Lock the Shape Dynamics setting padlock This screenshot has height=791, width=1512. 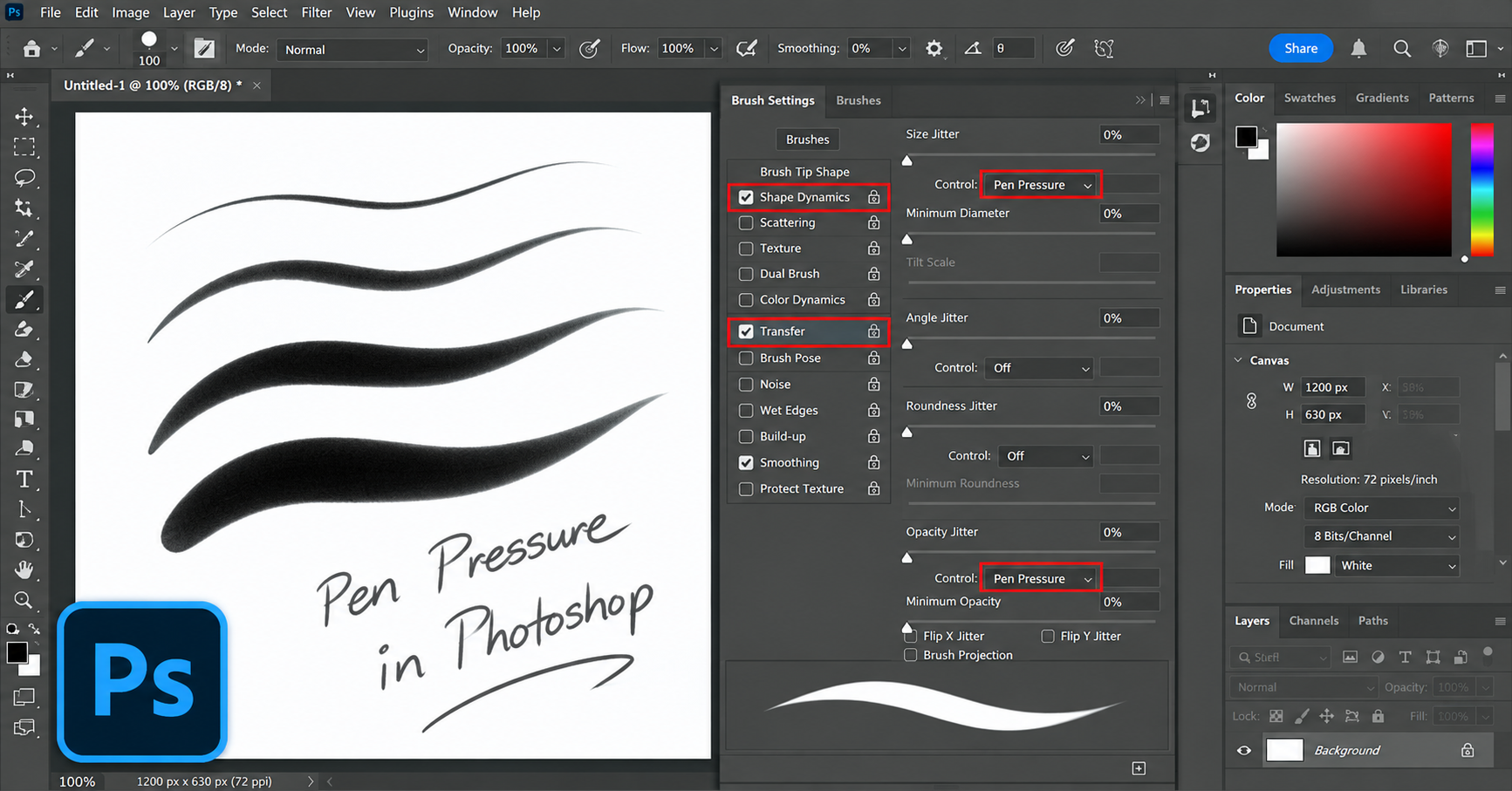[x=873, y=197]
